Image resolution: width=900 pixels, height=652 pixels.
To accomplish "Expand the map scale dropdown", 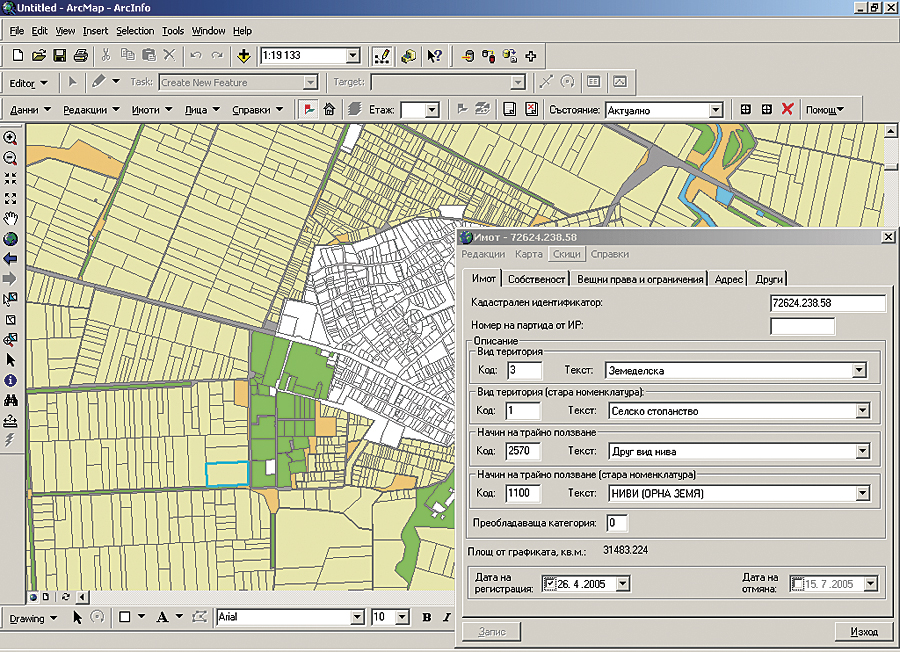I will coord(353,56).
